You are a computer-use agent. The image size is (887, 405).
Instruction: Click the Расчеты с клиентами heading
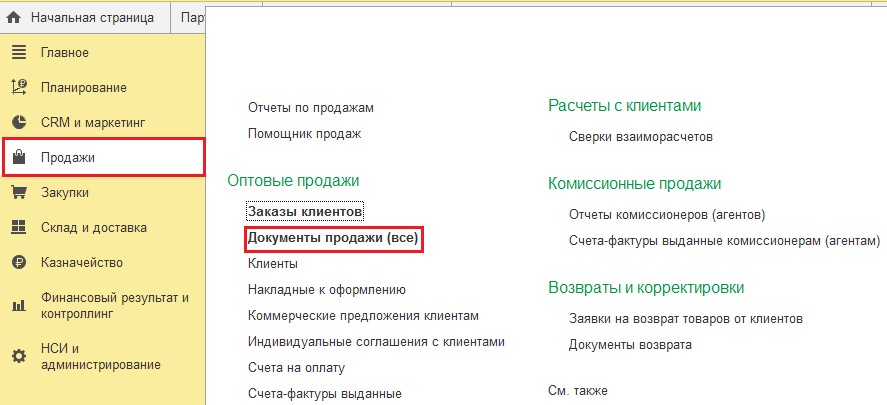pyautogui.click(x=625, y=106)
